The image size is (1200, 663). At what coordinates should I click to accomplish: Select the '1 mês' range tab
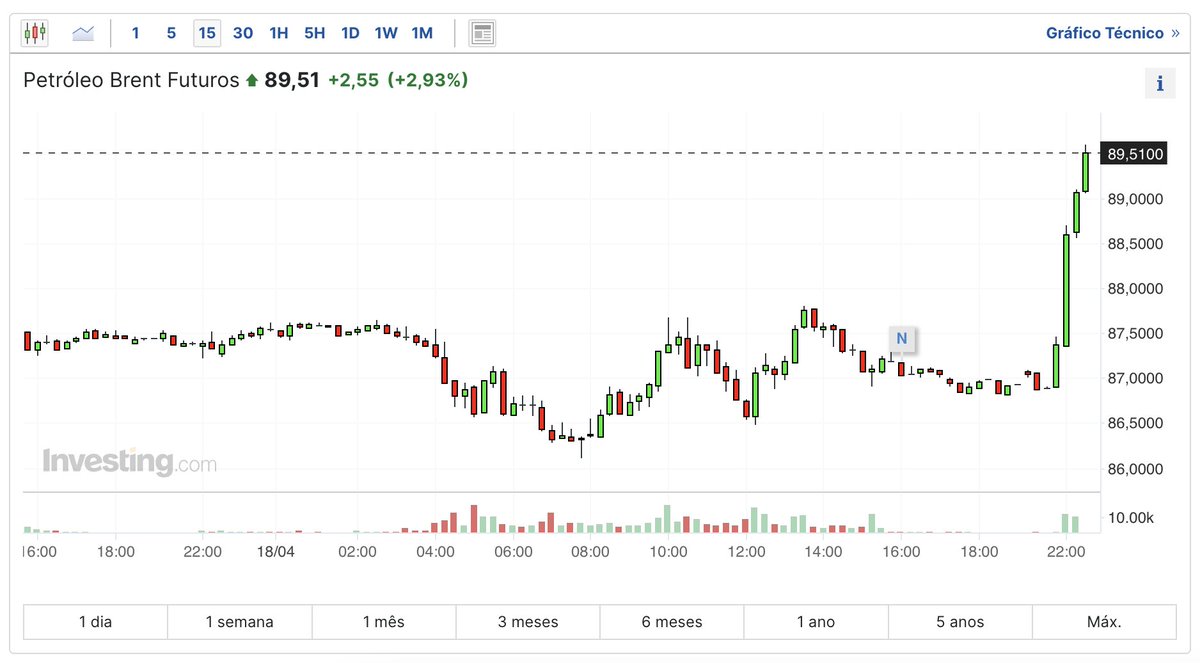pyautogui.click(x=384, y=622)
